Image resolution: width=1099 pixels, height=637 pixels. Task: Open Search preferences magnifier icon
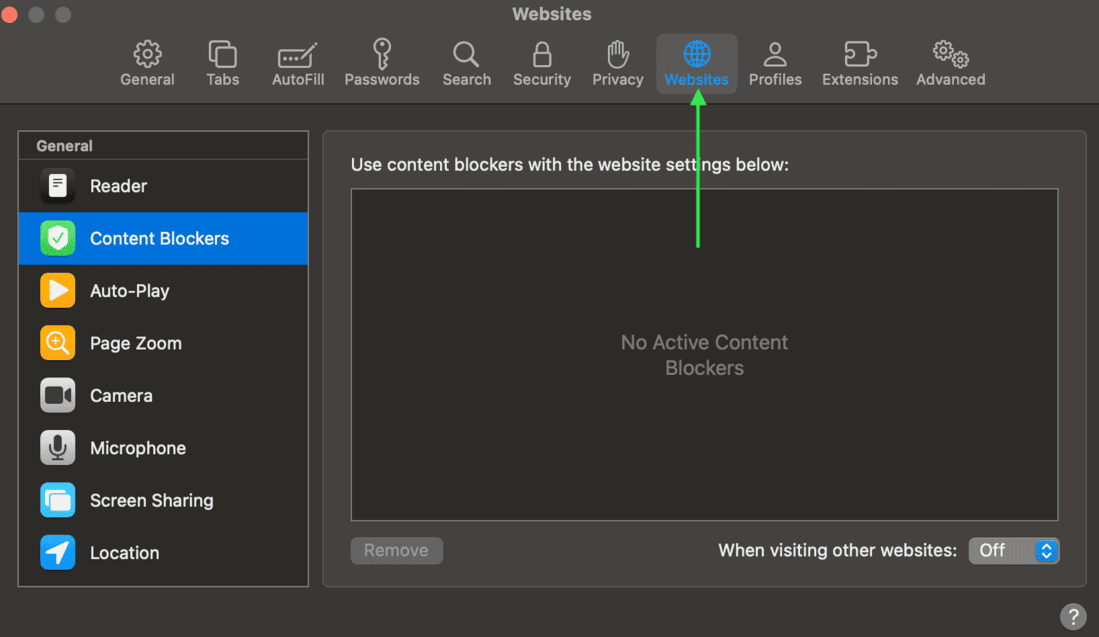coord(466,54)
